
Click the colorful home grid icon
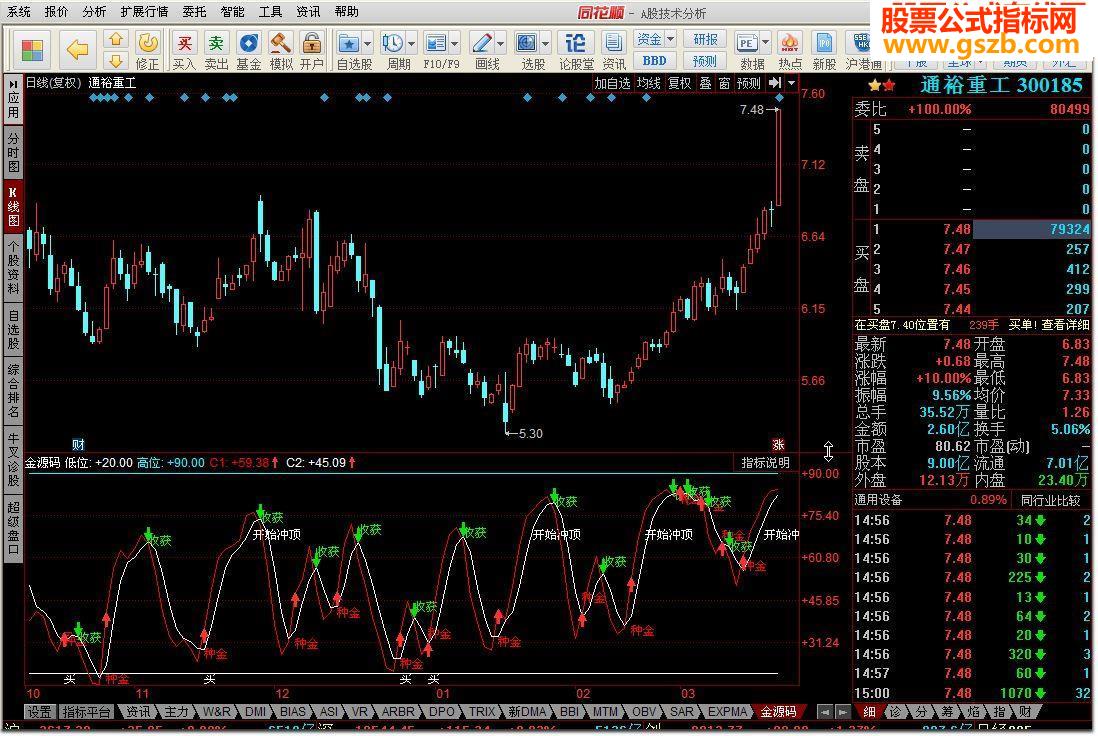[32, 49]
